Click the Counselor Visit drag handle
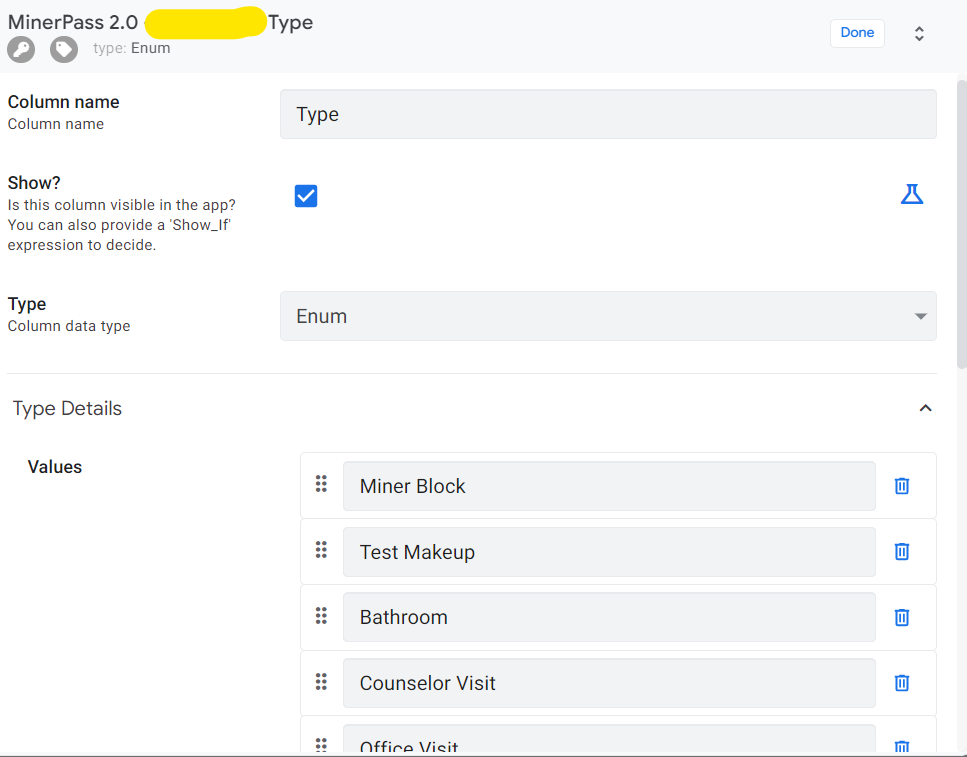The image size is (967, 757). pyautogui.click(x=321, y=682)
